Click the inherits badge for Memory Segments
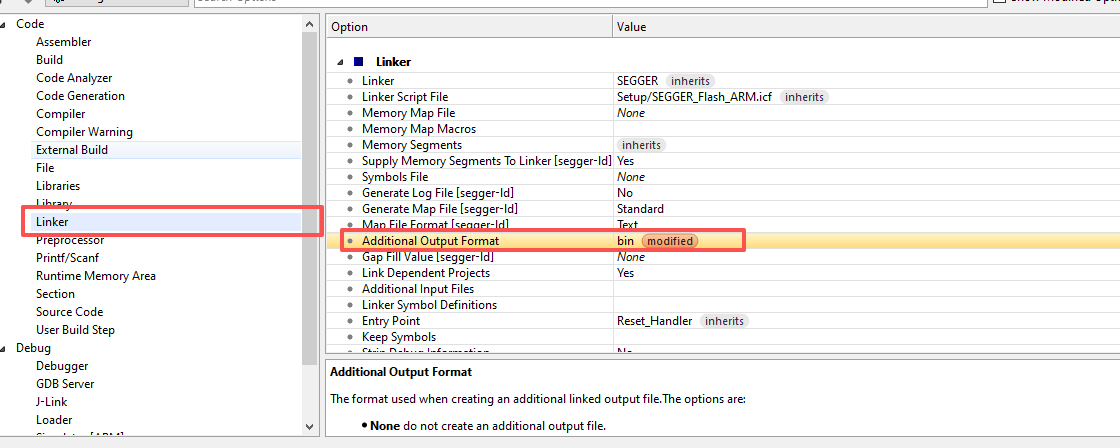Image resolution: width=1120 pixels, height=448 pixels. click(642, 145)
